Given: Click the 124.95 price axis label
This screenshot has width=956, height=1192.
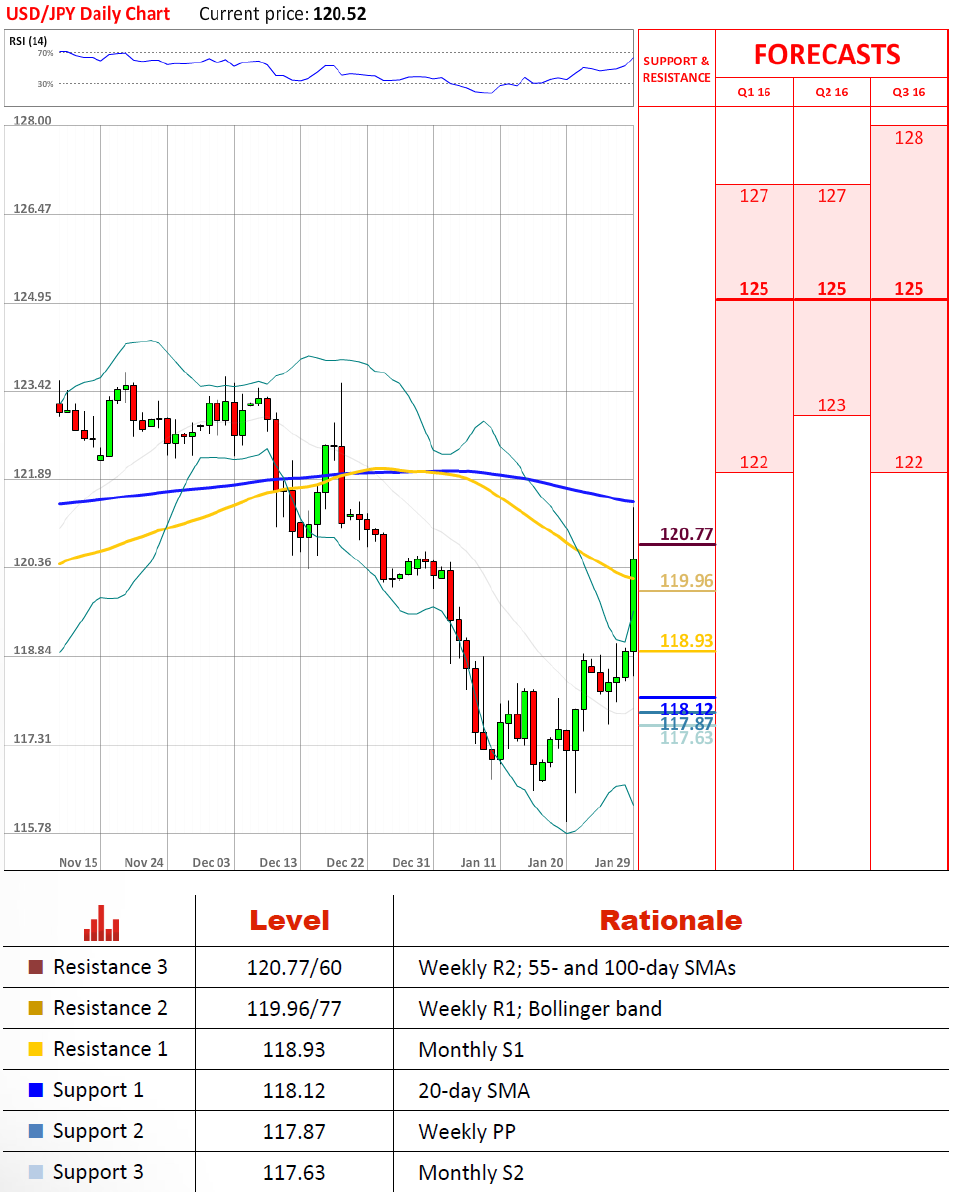Looking at the screenshot, I should 33,296.
